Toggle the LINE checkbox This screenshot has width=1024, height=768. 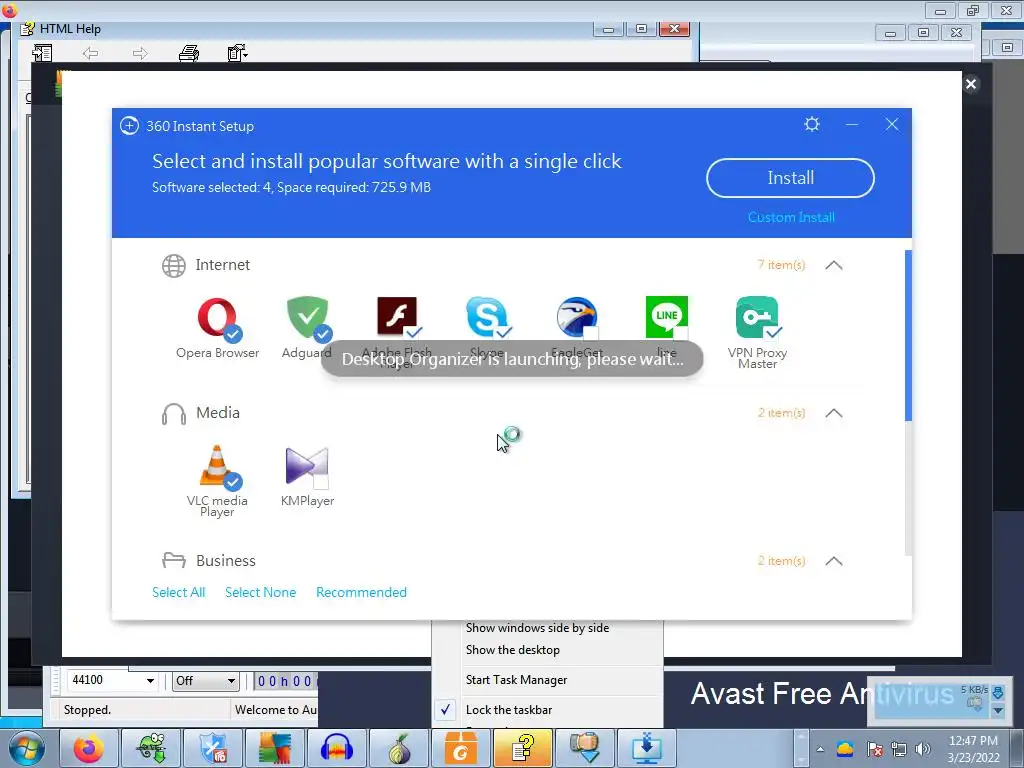click(680, 334)
